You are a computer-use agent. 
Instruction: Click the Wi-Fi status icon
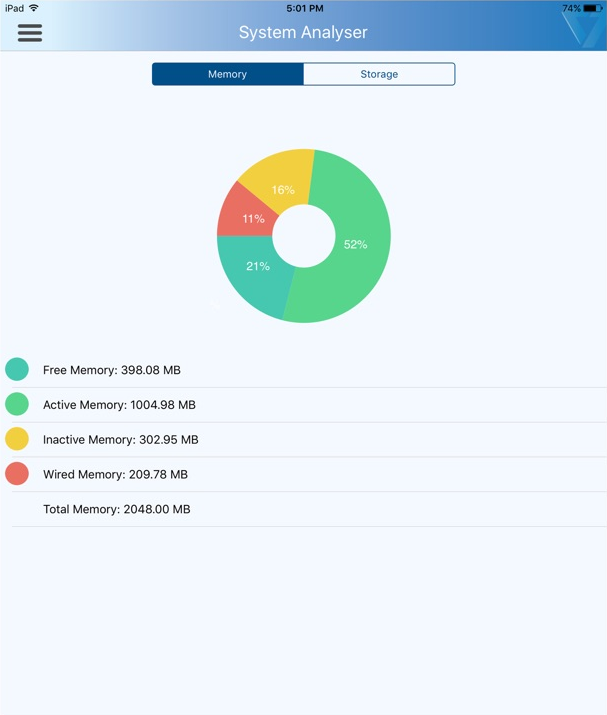tap(34, 8)
